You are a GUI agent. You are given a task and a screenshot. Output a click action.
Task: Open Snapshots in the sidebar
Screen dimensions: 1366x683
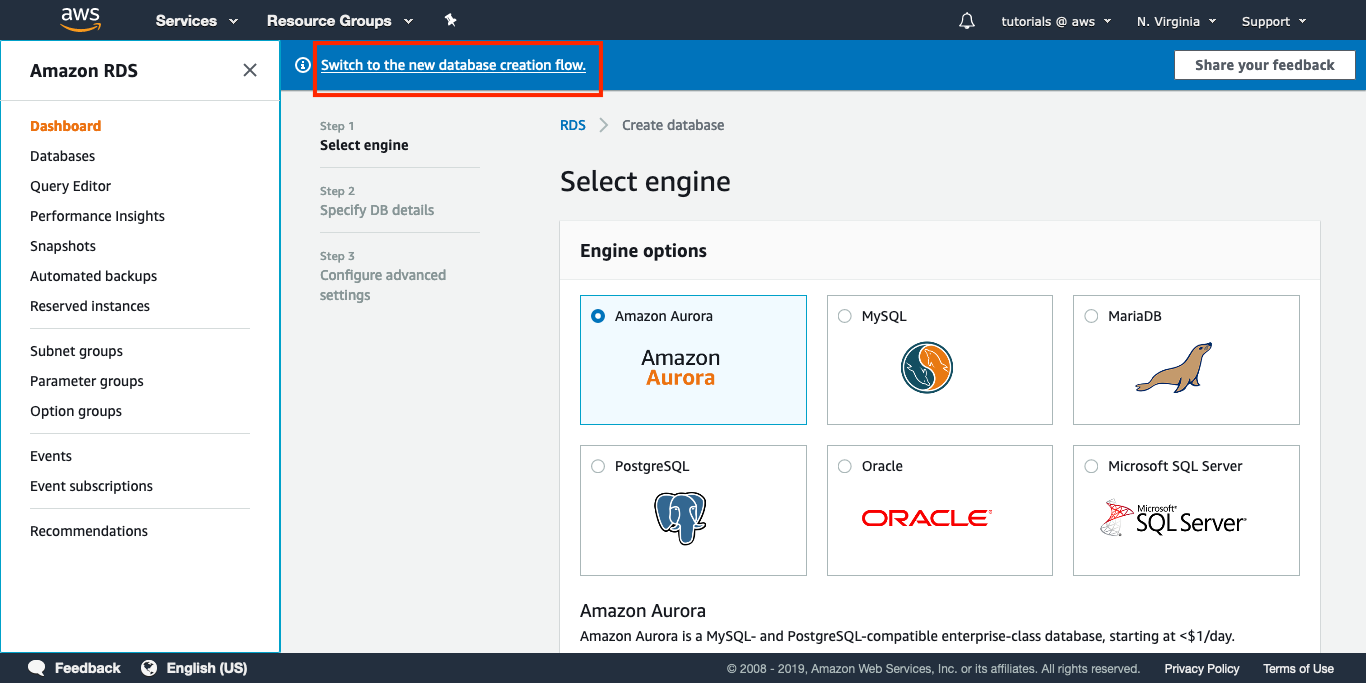[x=63, y=246]
